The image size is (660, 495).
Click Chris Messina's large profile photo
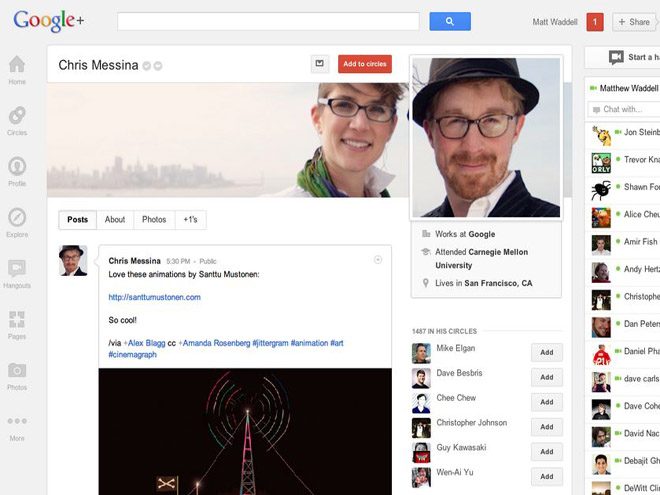[486, 137]
